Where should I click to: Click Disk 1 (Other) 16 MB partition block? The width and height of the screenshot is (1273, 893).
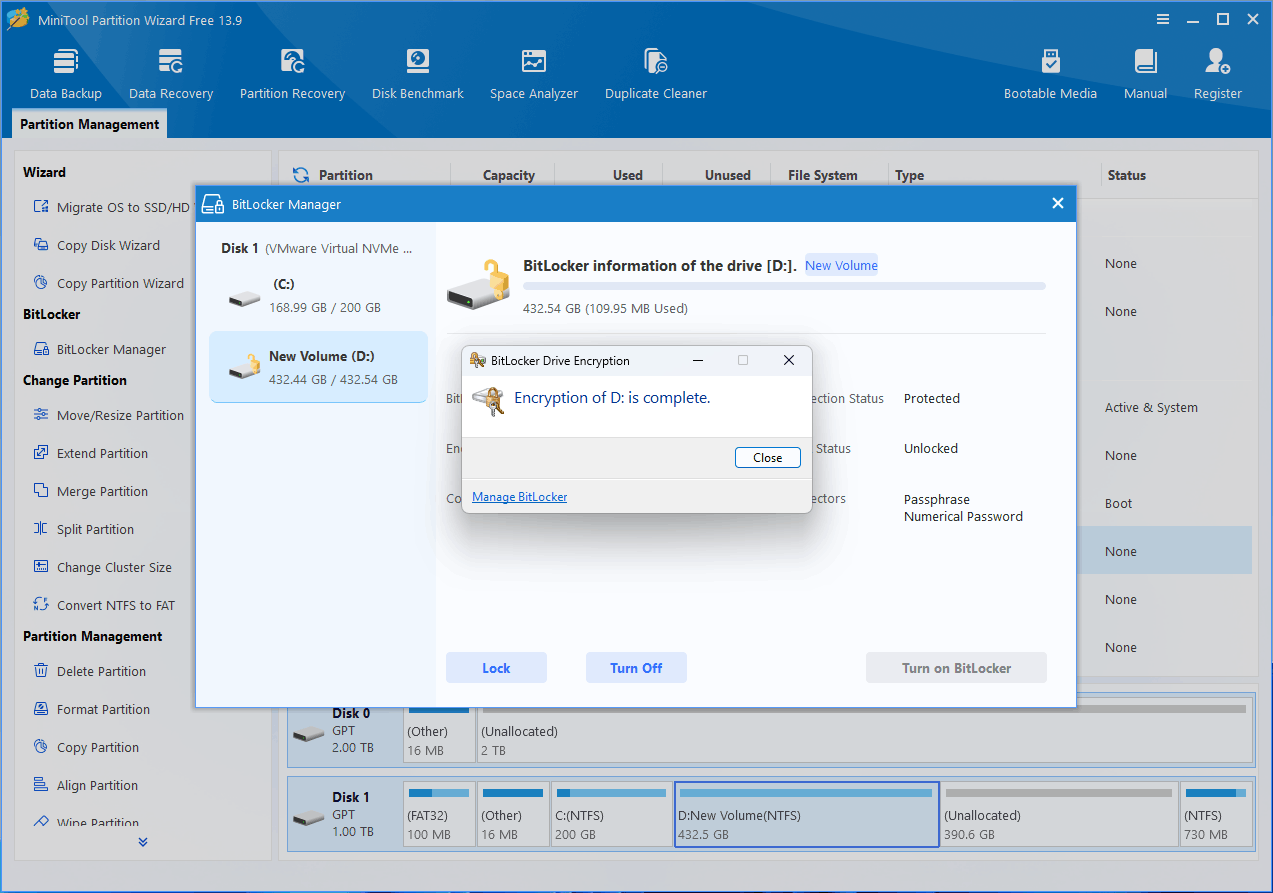pyautogui.click(x=513, y=814)
